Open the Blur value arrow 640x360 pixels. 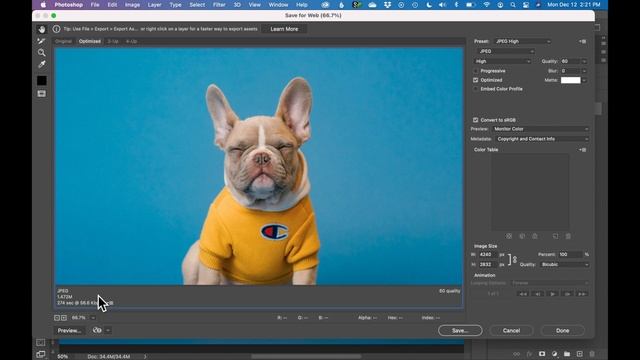click(584, 71)
